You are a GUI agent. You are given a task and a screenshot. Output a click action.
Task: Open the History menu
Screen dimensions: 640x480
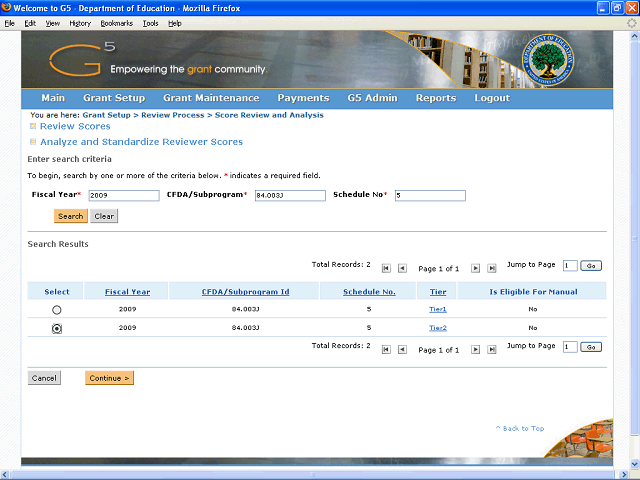click(x=80, y=23)
